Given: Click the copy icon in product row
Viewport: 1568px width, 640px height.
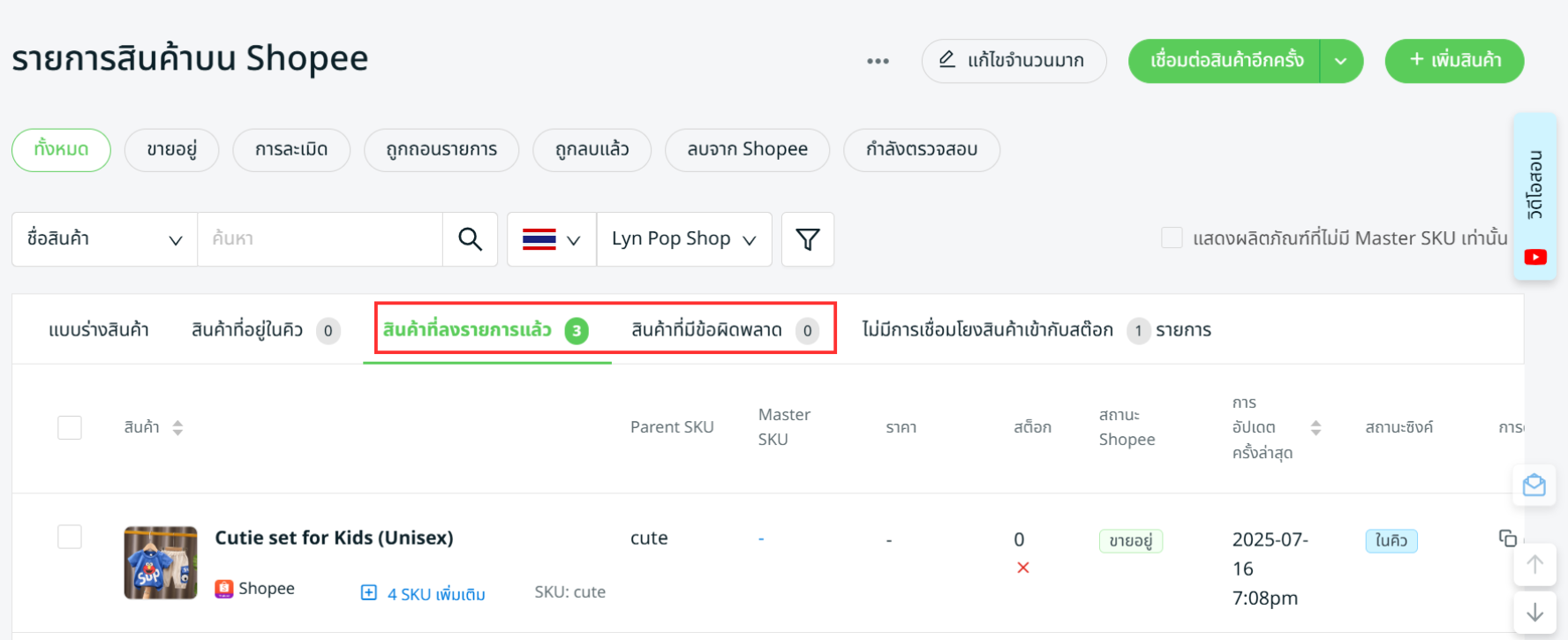Looking at the screenshot, I should (1507, 538).
